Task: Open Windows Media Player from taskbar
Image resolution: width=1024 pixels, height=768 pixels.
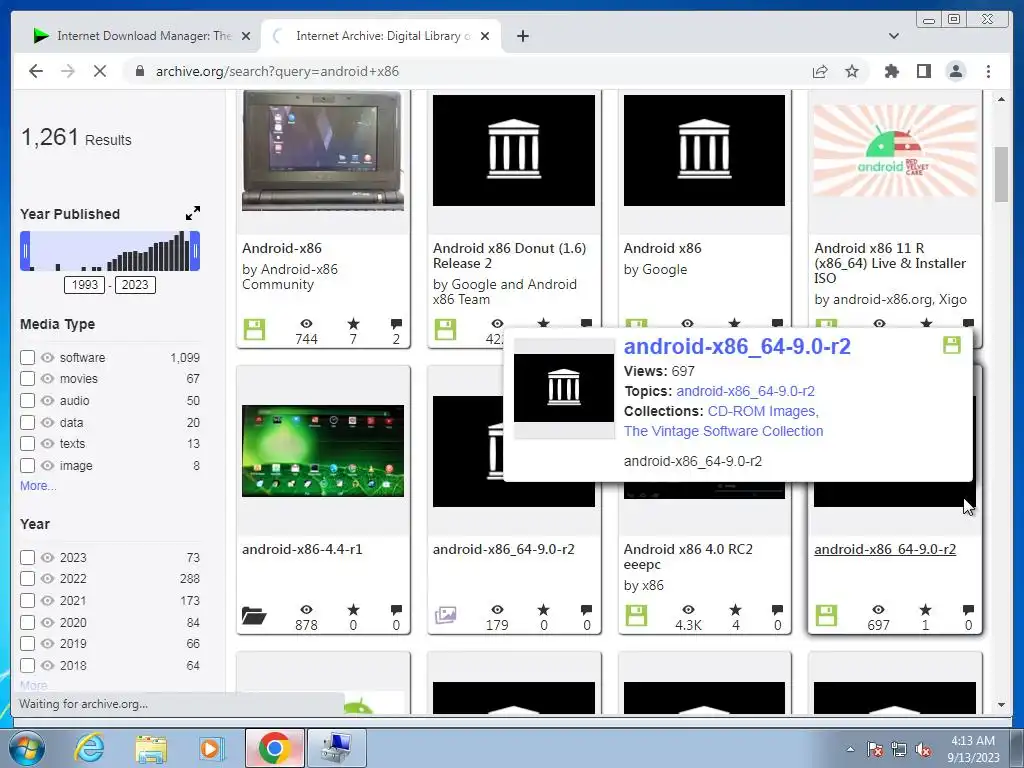Action: [x=211, y=748]
